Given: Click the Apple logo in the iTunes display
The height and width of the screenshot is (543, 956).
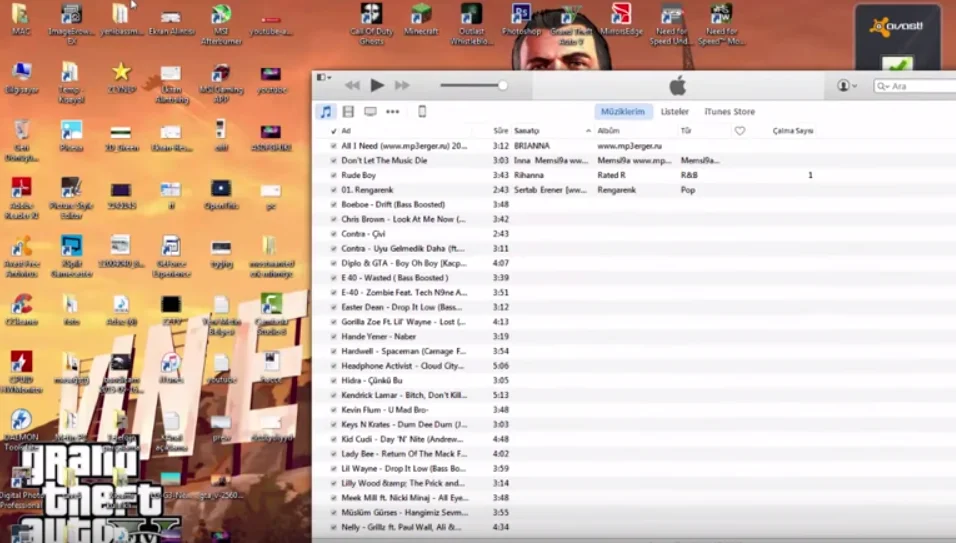Looking at the screenshot, I should point(677,86).
